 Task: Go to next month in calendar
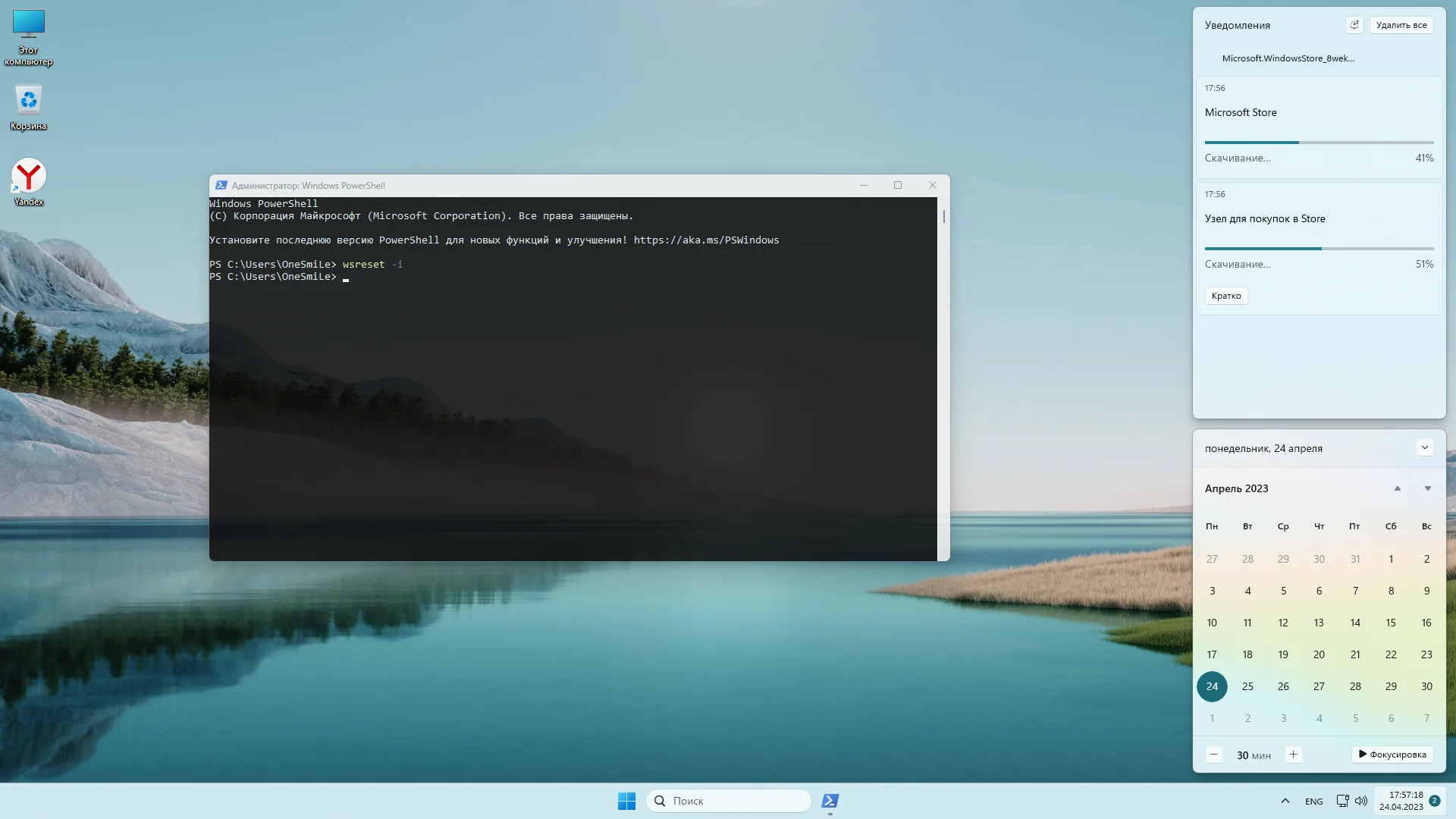click(1427, 488)
